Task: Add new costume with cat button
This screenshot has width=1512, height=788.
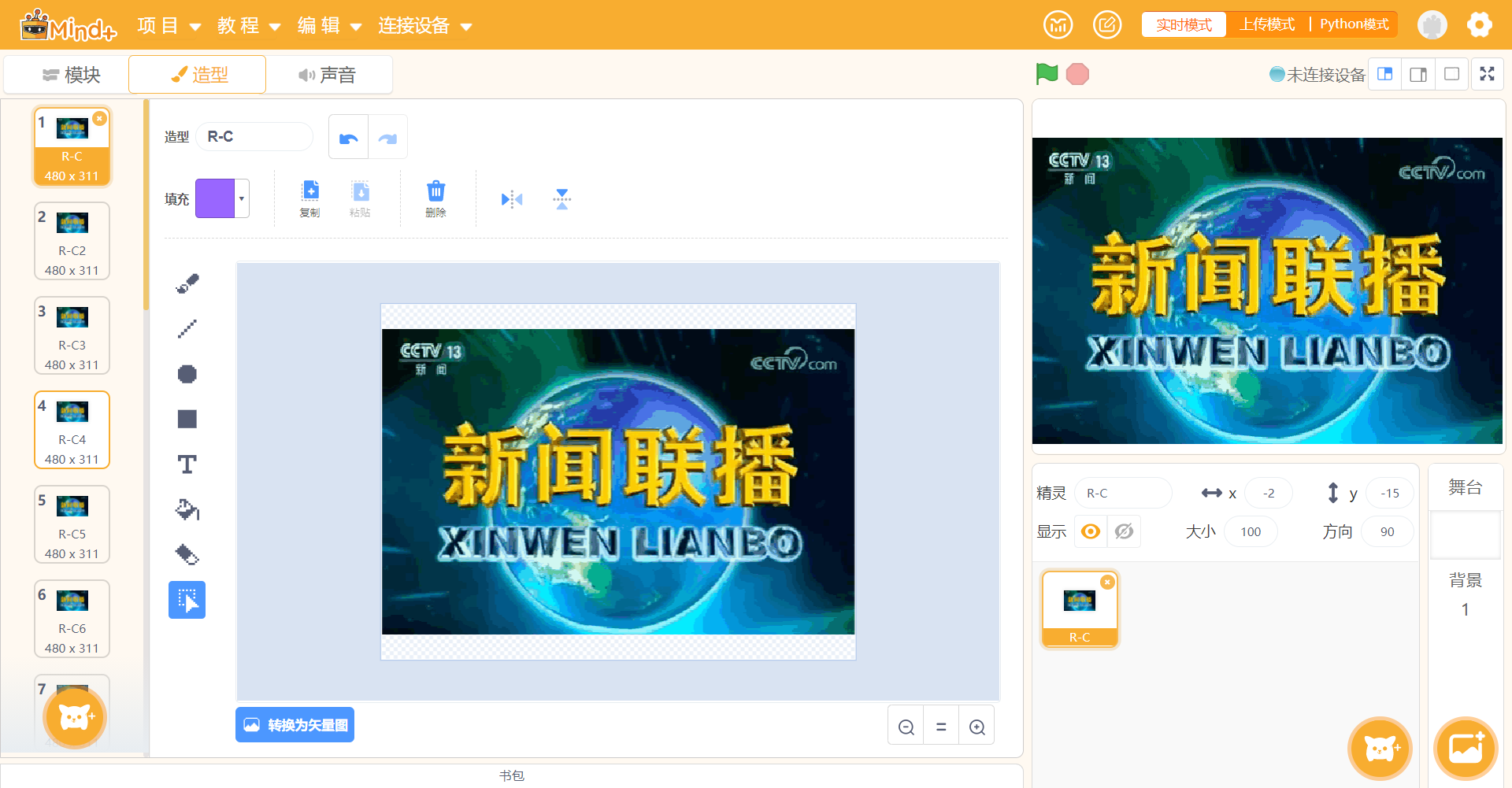Action: coord(74,716)
